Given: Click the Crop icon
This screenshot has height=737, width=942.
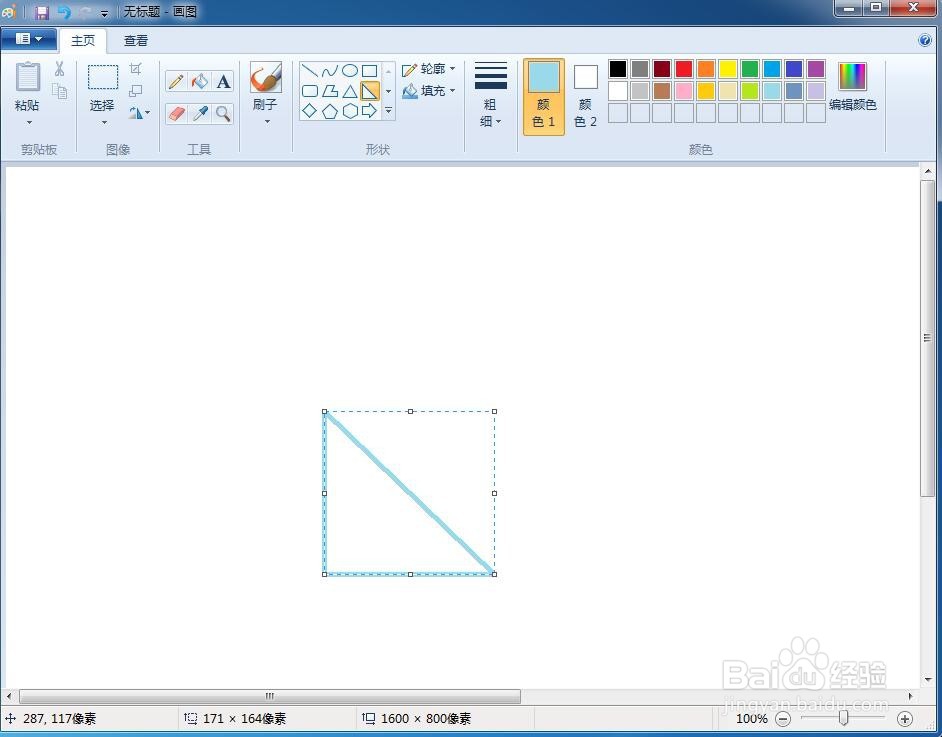Looking at the screenshot, I should tap(136, 68).
